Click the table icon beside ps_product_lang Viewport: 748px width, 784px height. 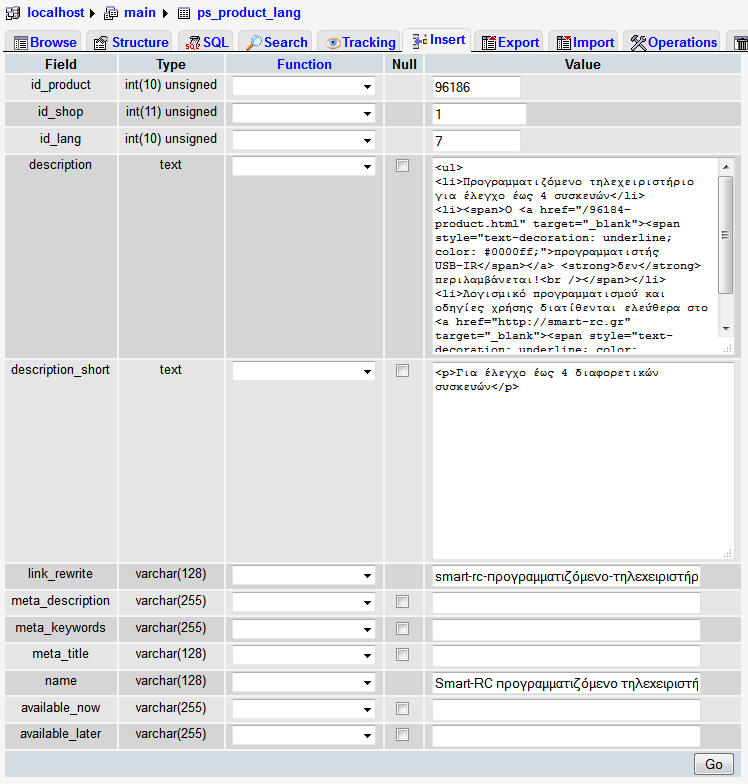click(x=184, y=14)
